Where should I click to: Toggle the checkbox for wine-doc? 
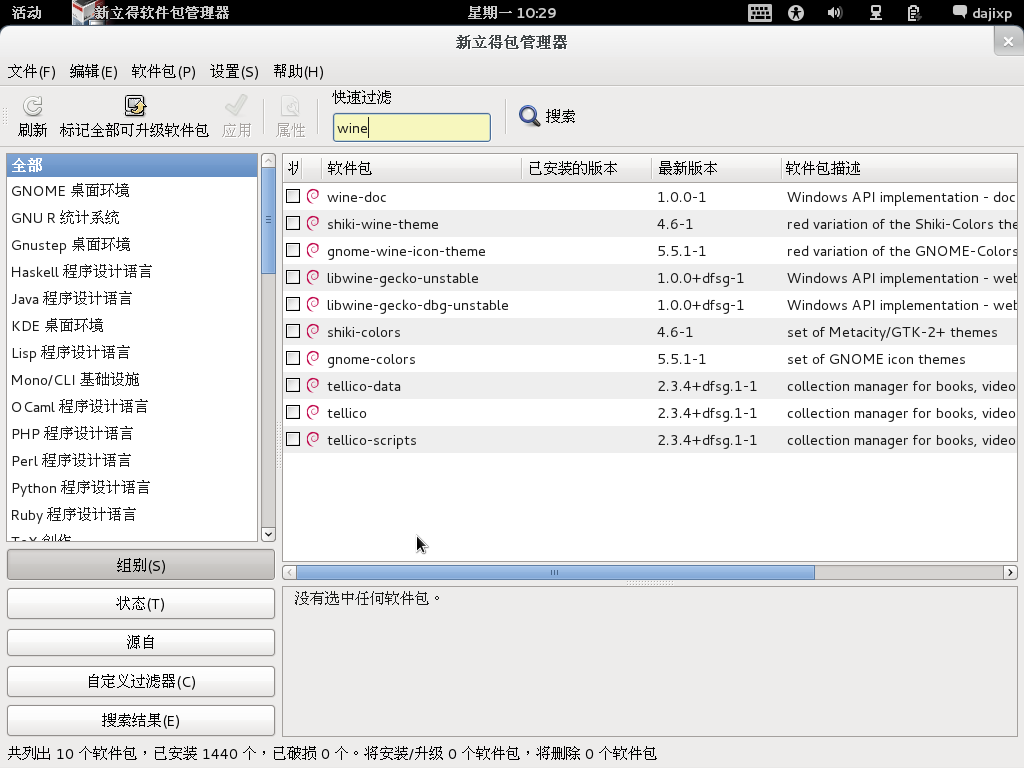293,196
